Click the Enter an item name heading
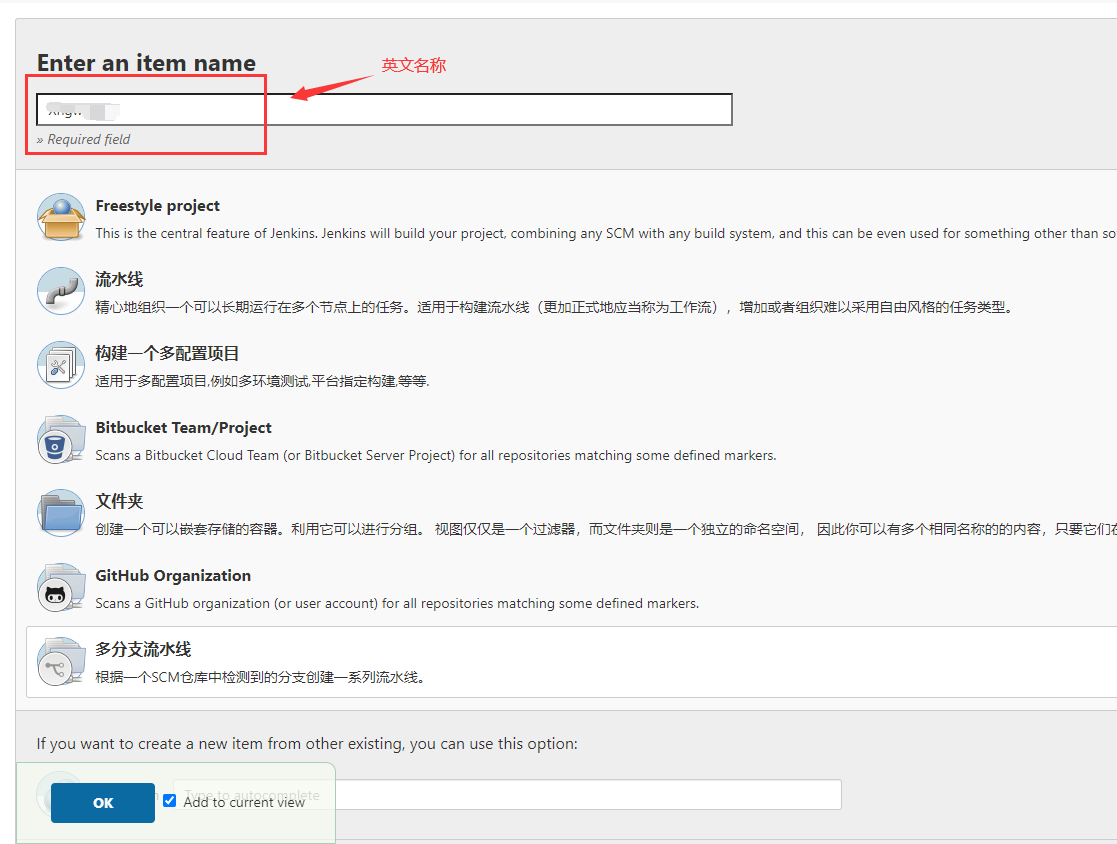This screenshot has height=844, width=1117. [x=146, y=63]
